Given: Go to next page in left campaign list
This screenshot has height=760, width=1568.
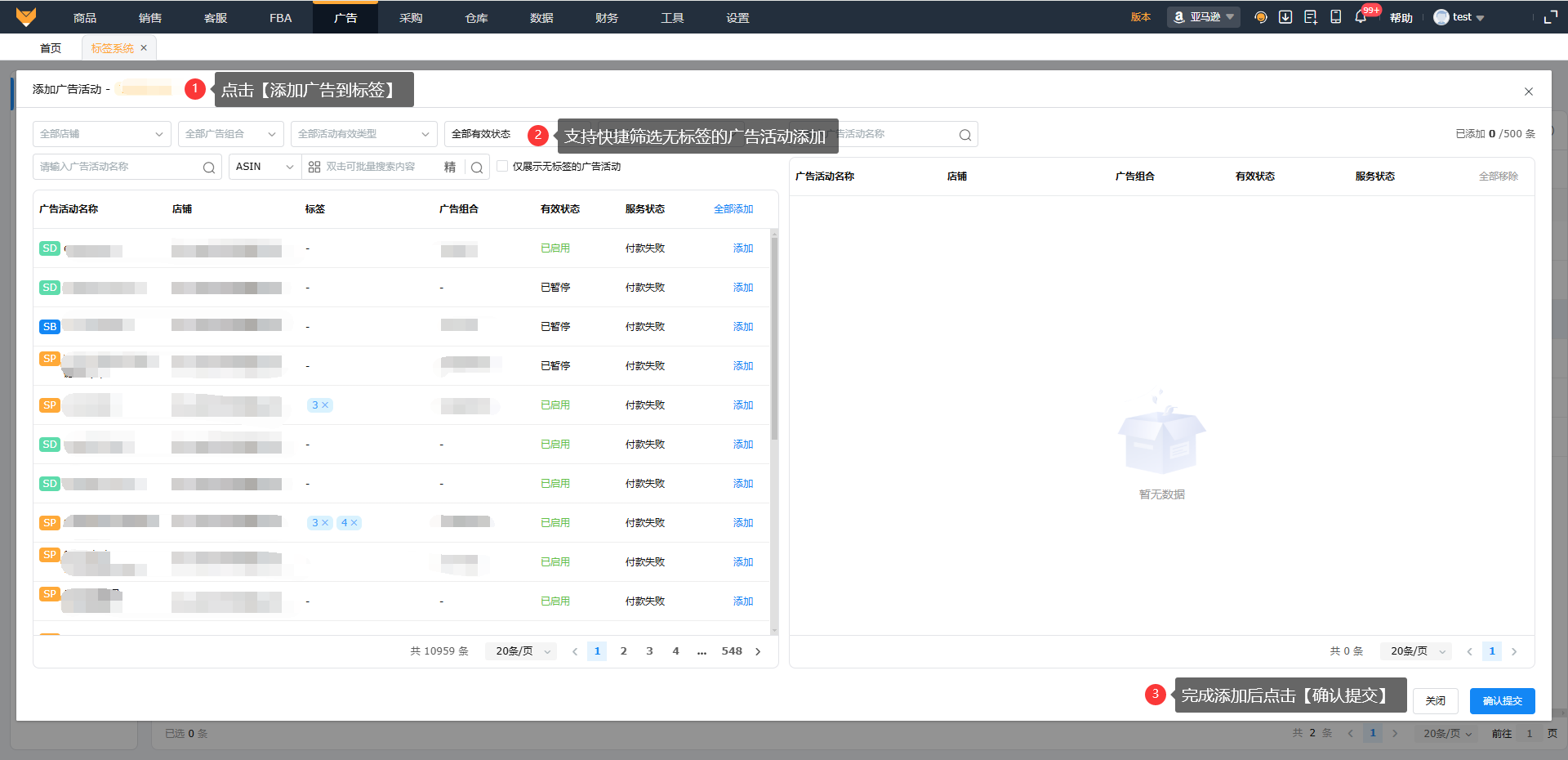Looking at the screenshot, I should coord(758,651).
